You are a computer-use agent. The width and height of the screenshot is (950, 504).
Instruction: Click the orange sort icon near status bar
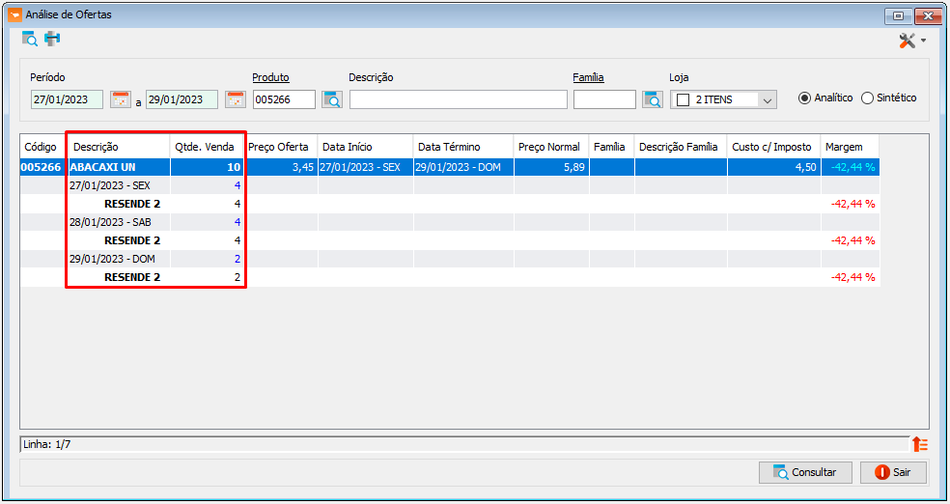(x=920, y=444)
